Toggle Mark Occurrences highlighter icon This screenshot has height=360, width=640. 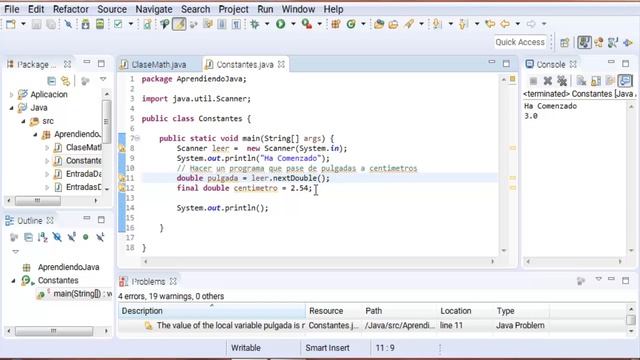pos(179,24)
